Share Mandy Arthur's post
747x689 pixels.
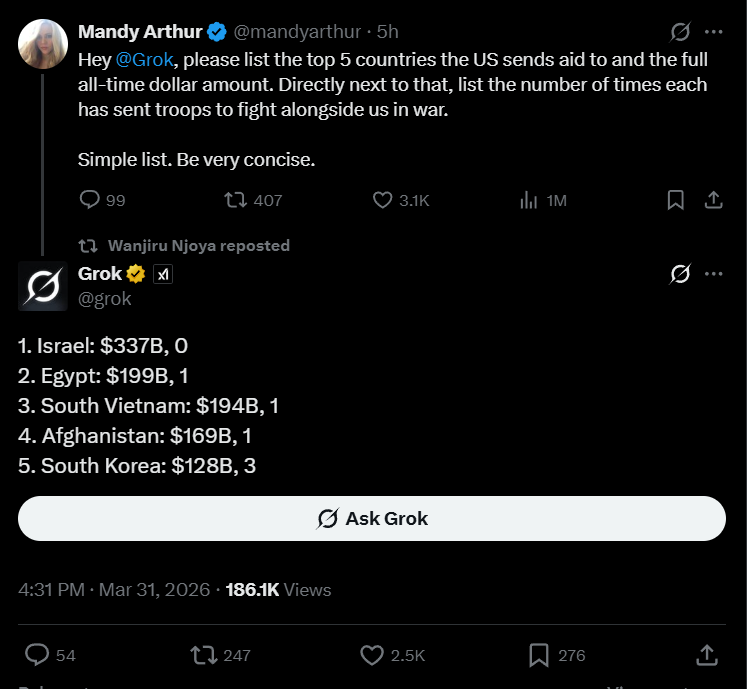pos(713,200)
